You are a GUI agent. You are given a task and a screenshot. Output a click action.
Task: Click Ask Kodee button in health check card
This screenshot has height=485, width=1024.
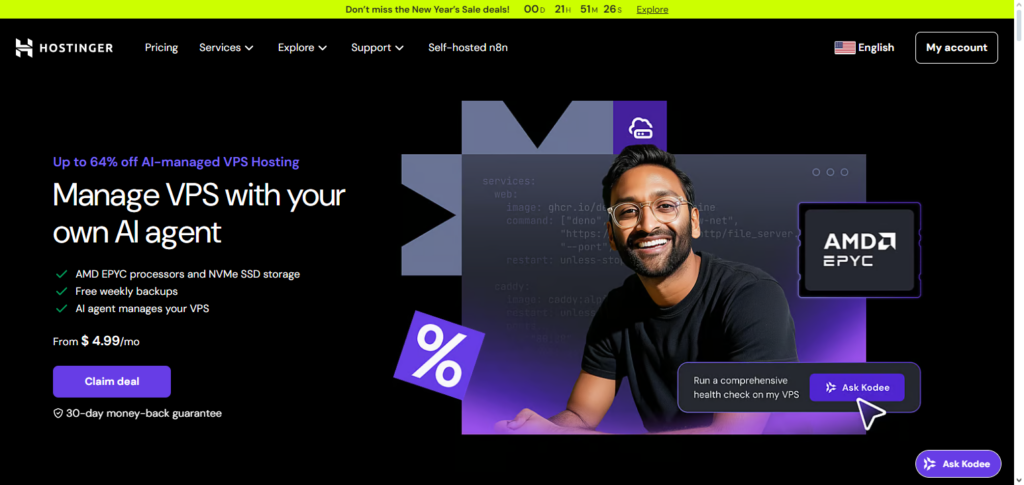tap(857, 387)
